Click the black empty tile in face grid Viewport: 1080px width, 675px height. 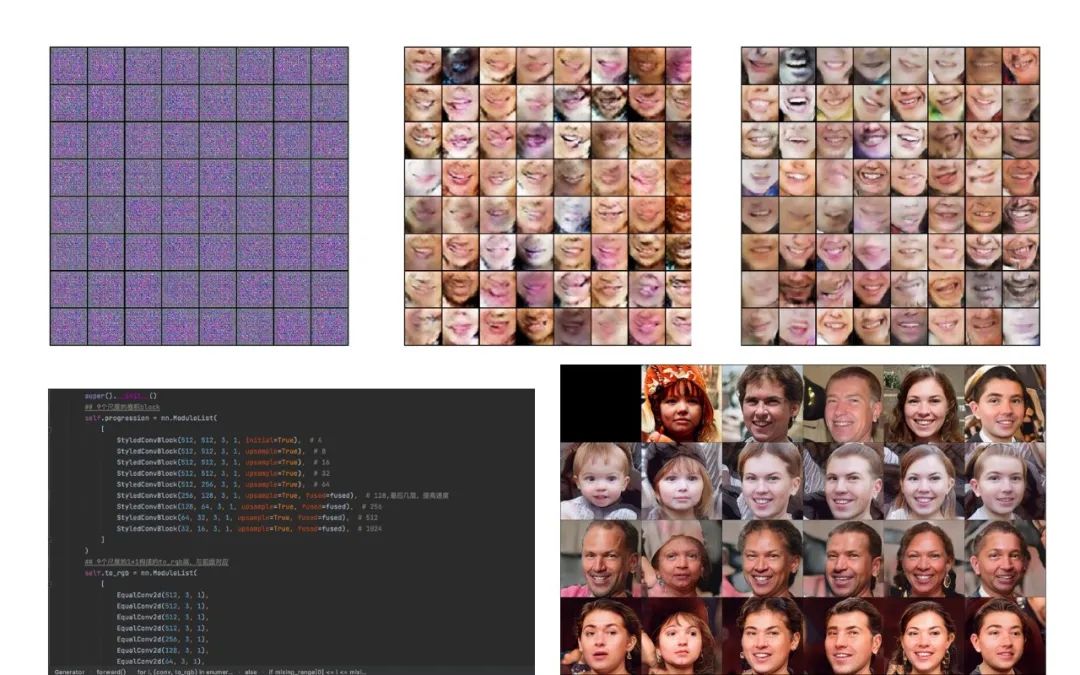601,404
